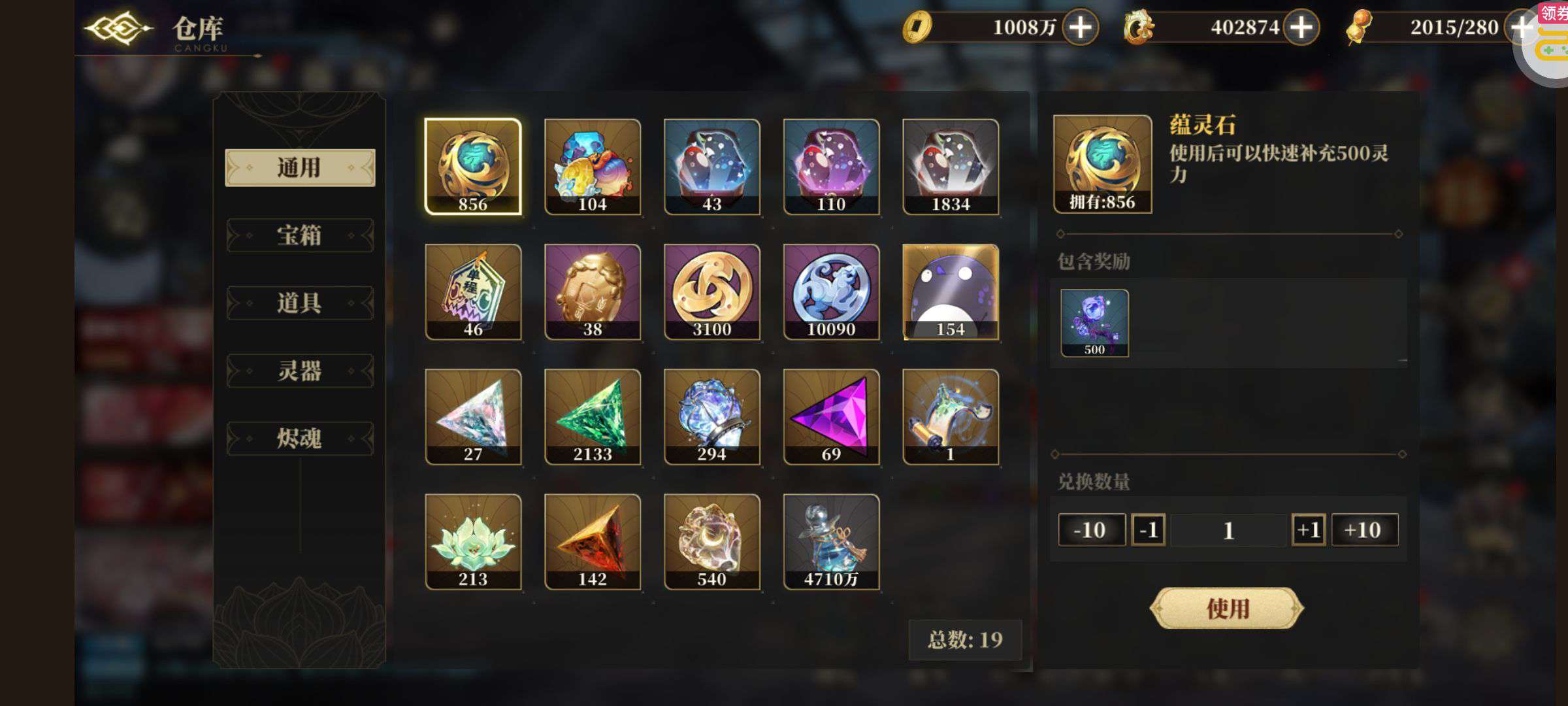Select the silver beast coin showing 10090
Viewport: 1568px width, 706px height.
pos(831,292)
